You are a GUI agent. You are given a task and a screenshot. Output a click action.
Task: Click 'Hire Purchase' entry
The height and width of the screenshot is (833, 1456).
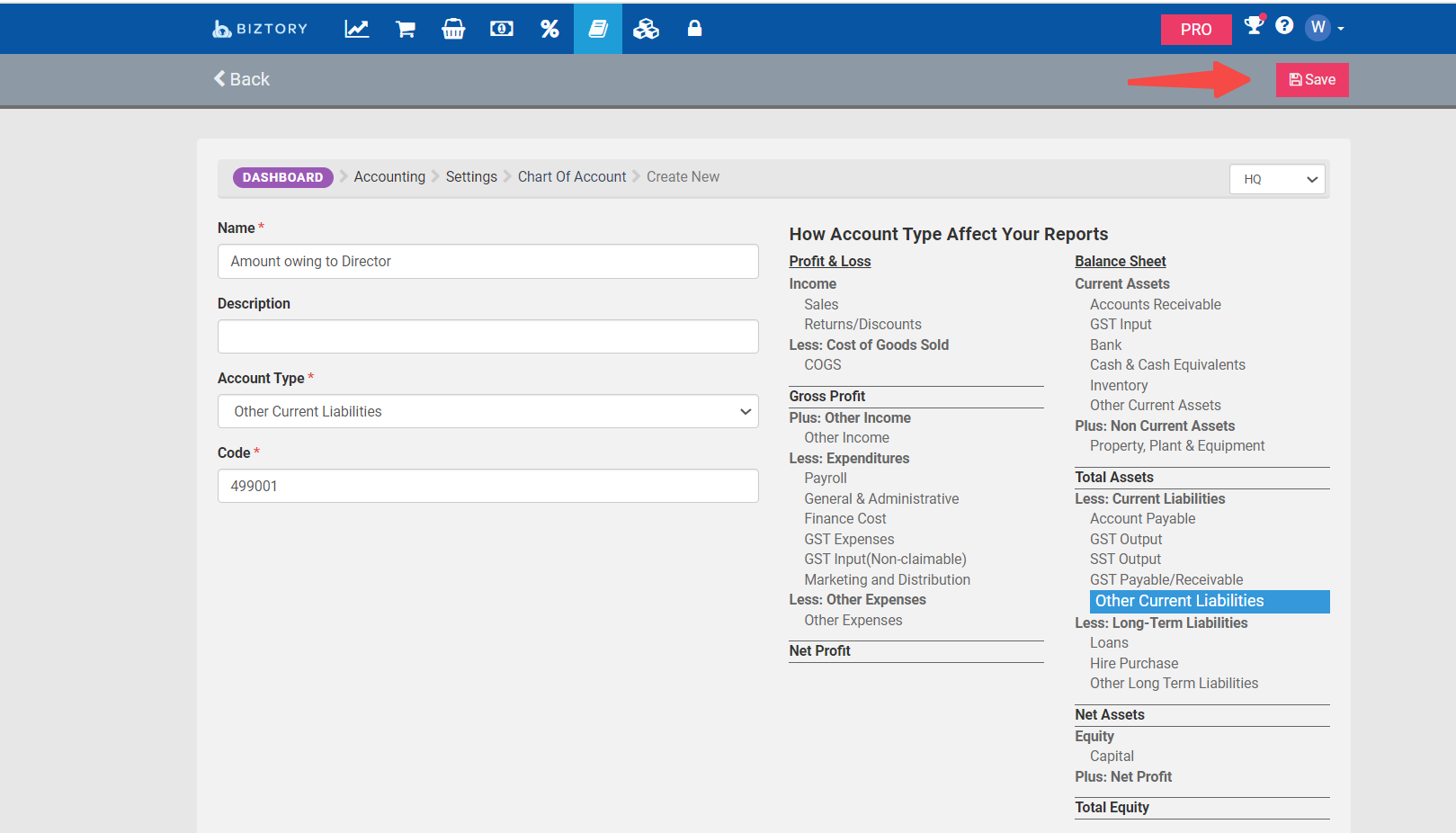tap(1134, 664)
